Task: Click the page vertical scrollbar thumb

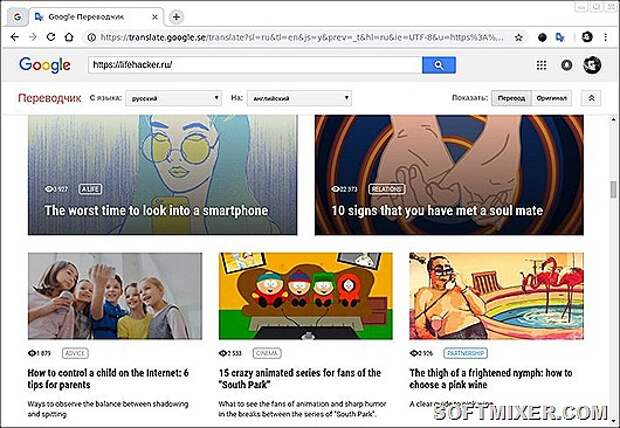Action: 614,189
